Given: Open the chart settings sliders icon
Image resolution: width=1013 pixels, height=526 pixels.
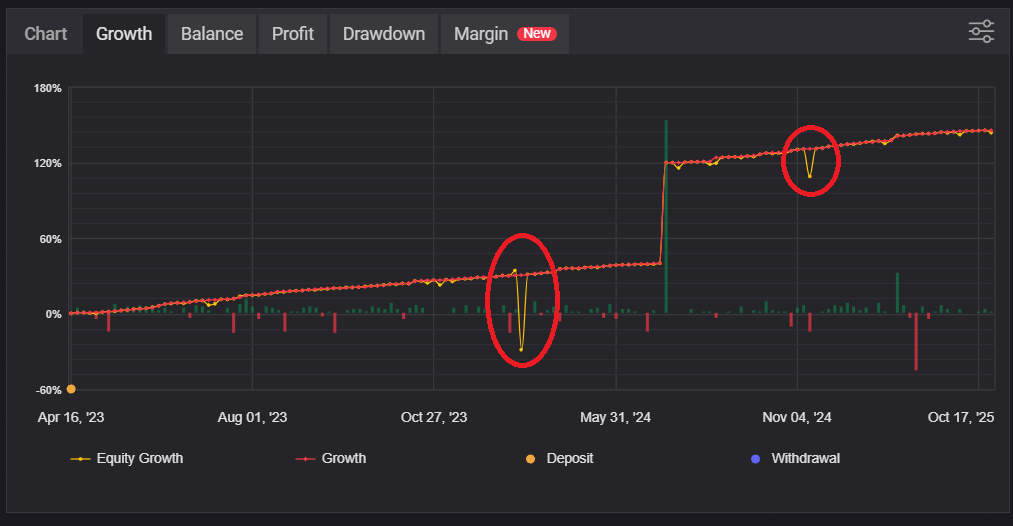Looking at the screenshot, I should (x=981, y=32).
